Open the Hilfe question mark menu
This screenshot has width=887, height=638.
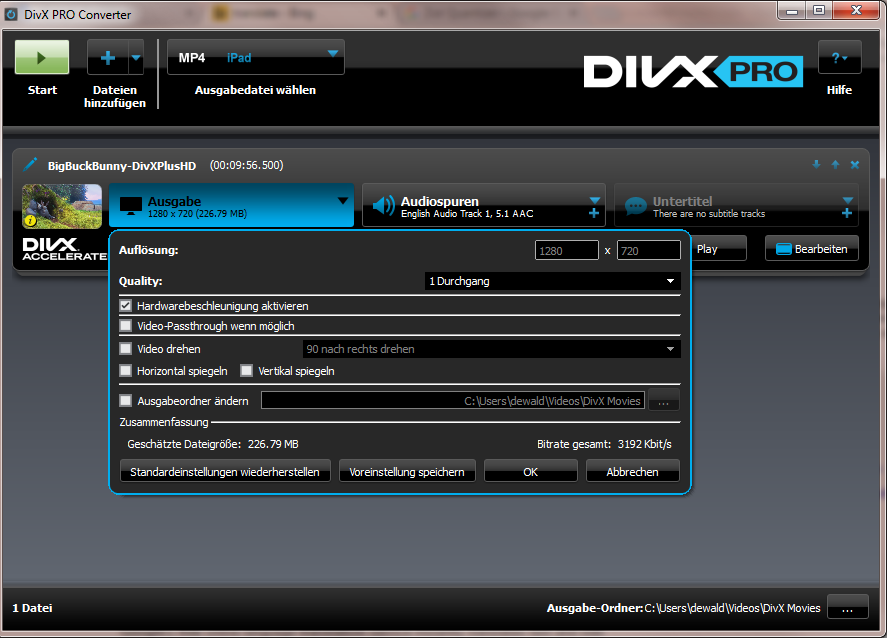[839, 57]
